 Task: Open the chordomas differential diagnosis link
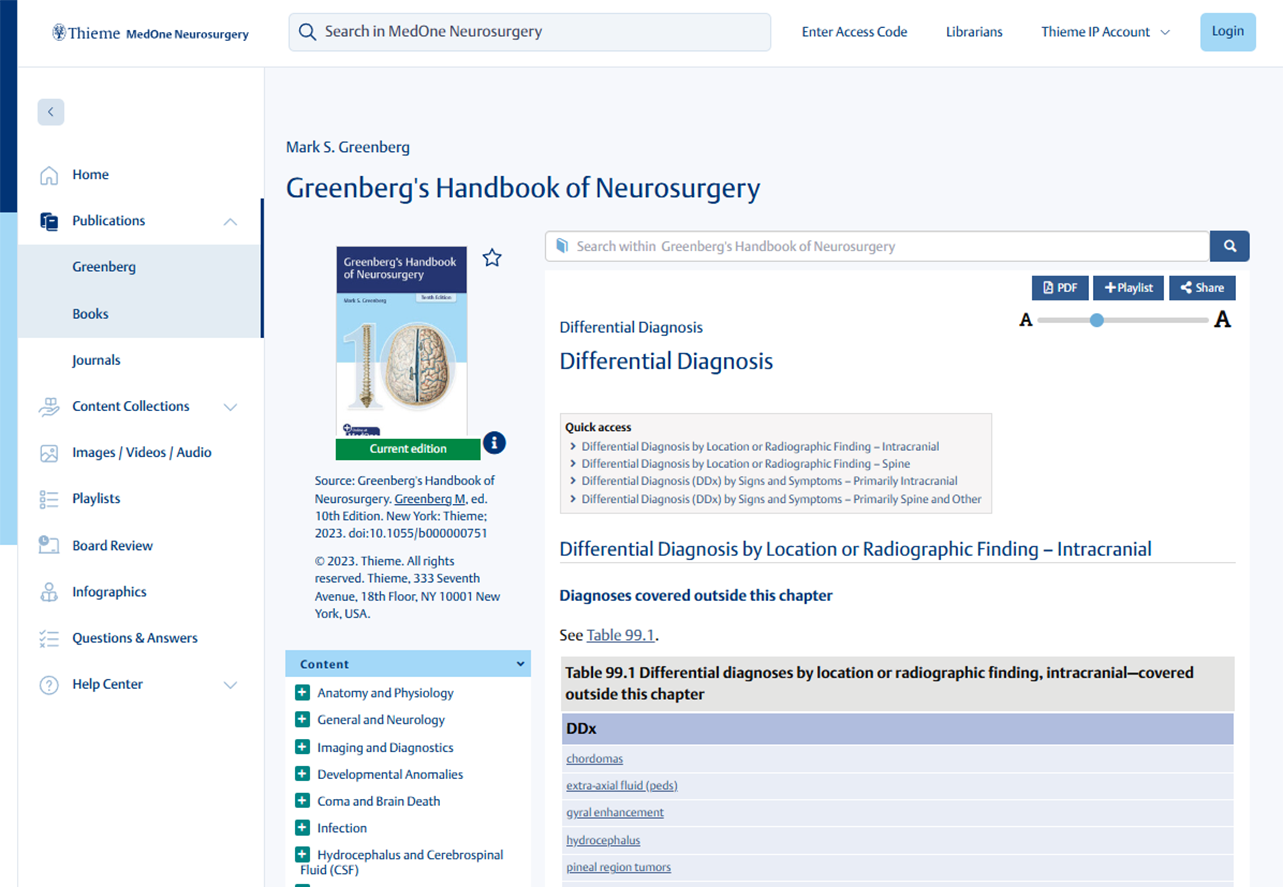point(594,758)
